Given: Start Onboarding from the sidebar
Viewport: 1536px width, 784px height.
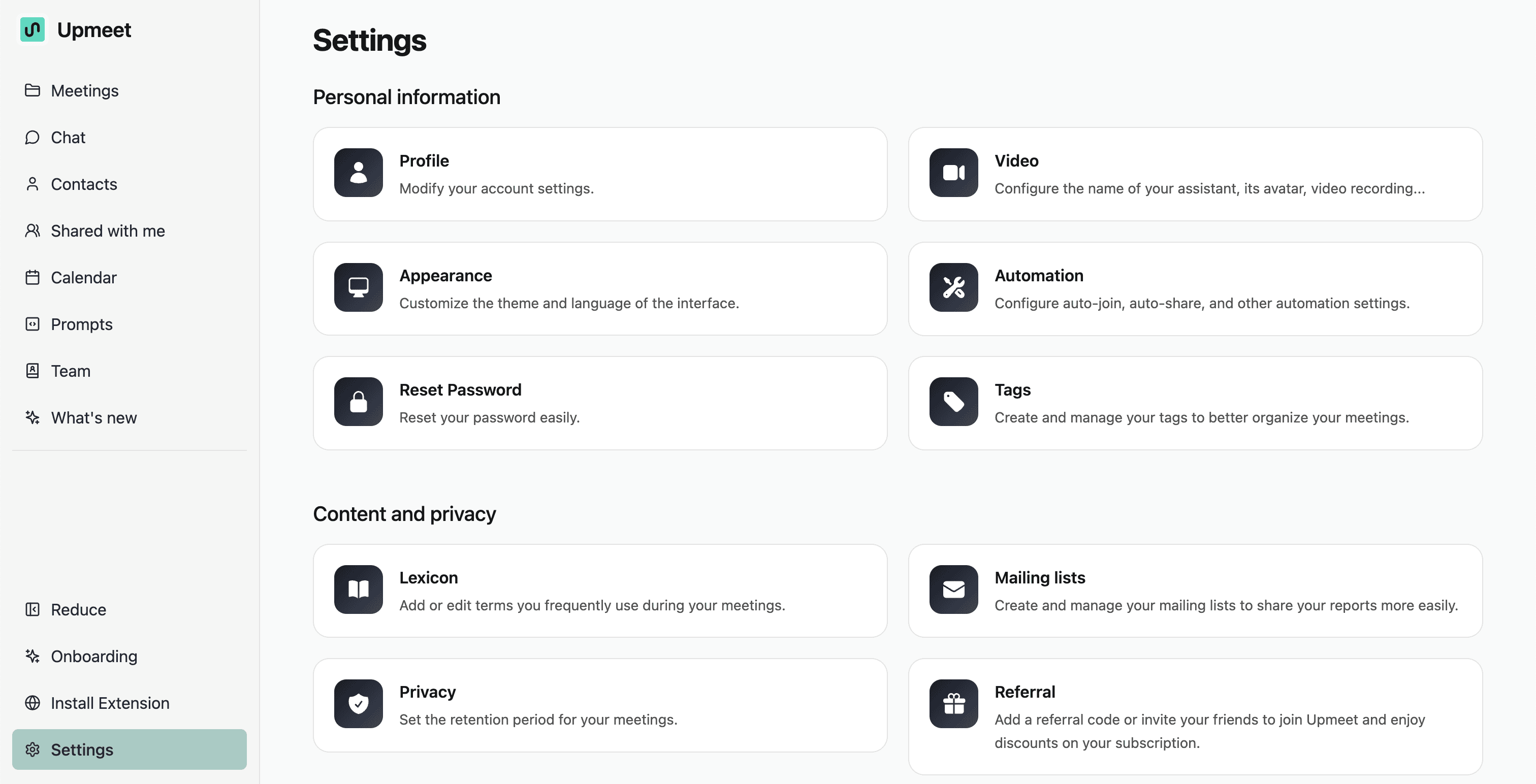Looking at the screenshot, I should click(x=93, y=657).
